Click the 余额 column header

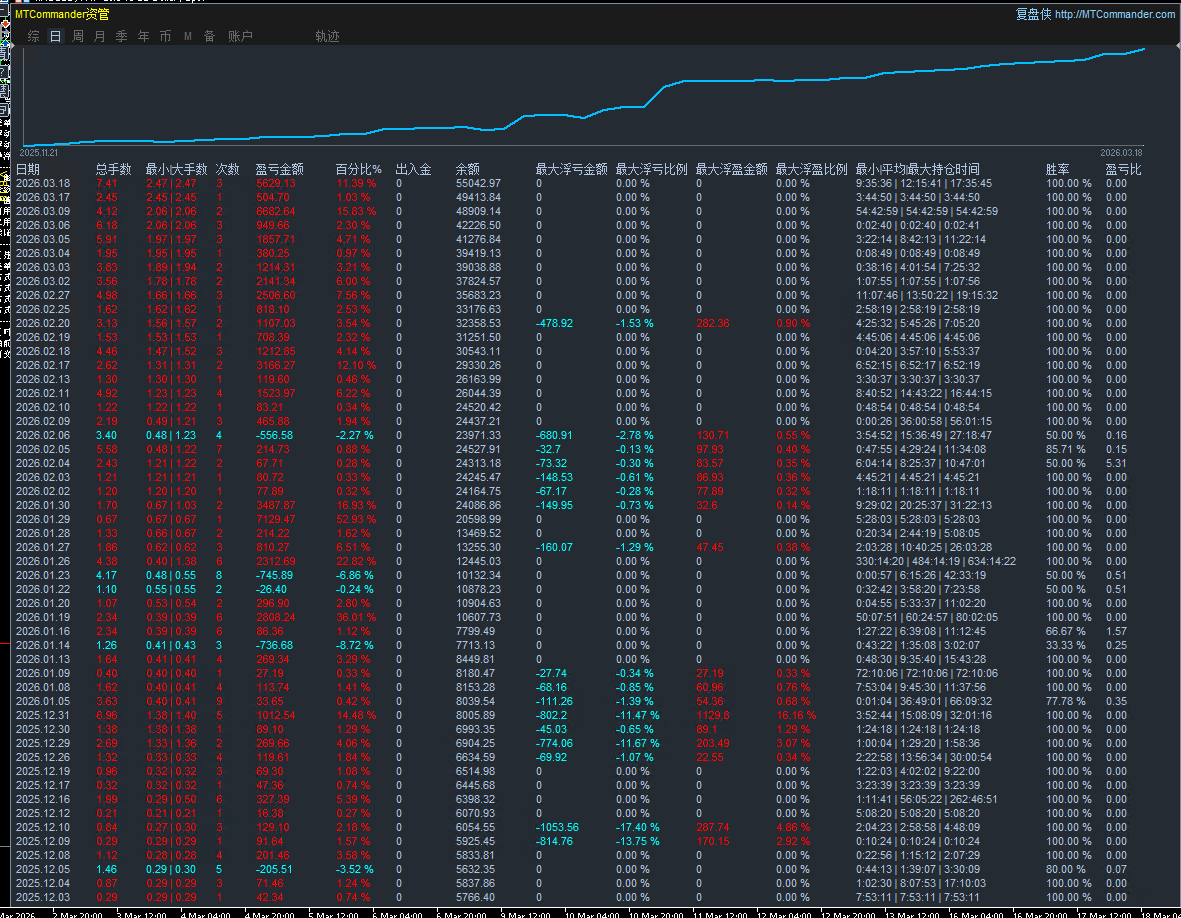[x=467, y=169]
